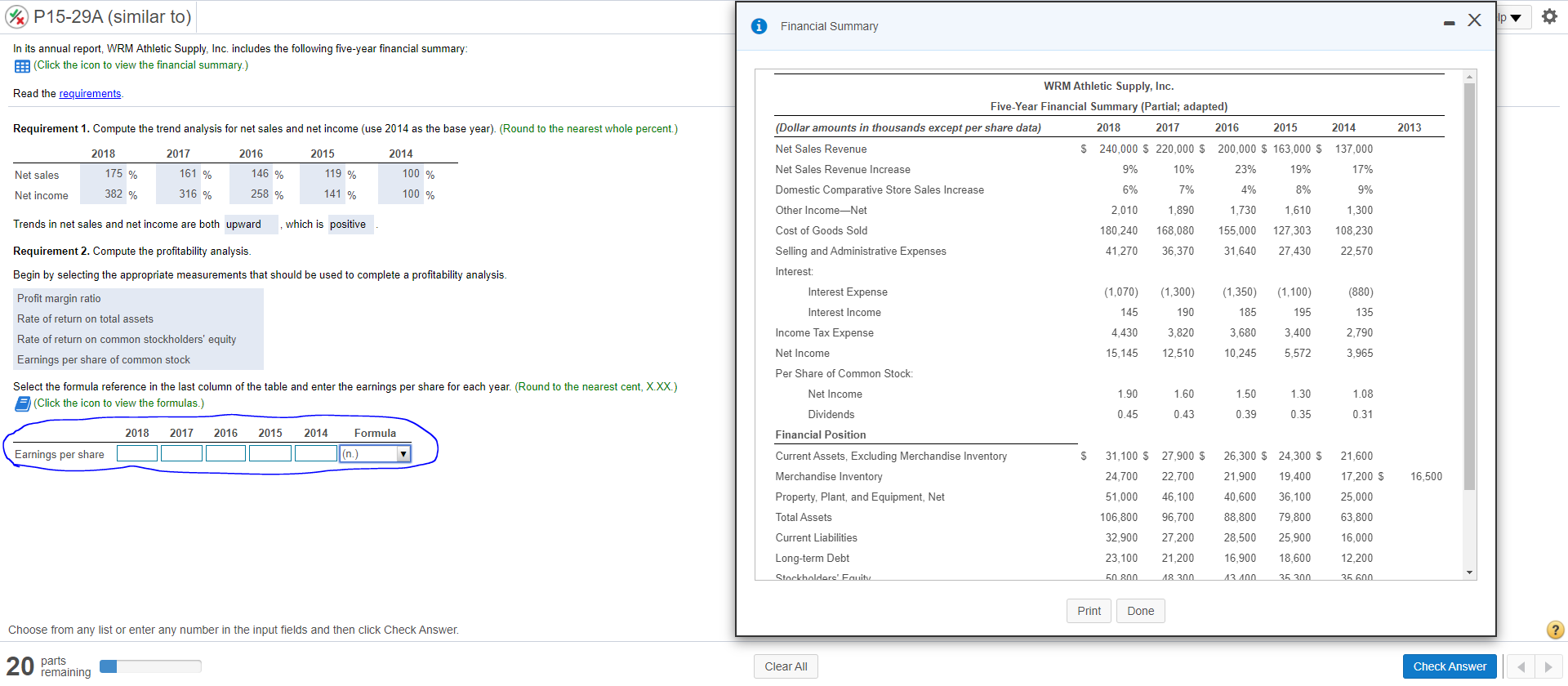Click 'Income Tax Expense' row label
The height and width of the screenshot is (686, 1568).
(824, 333)
